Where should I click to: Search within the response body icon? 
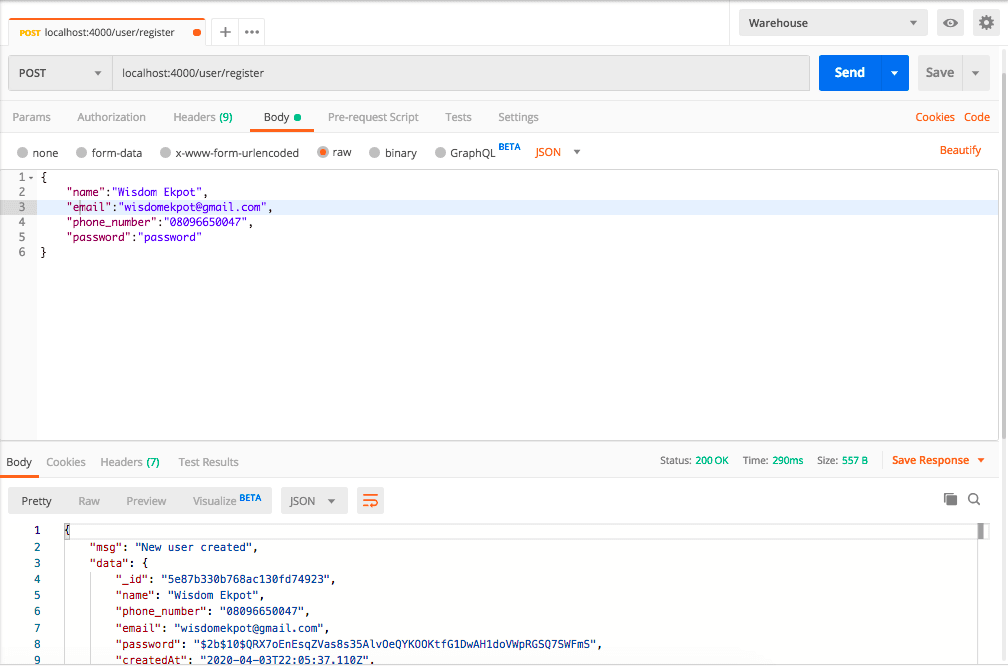pyautogui.click(x=974, y=499)
